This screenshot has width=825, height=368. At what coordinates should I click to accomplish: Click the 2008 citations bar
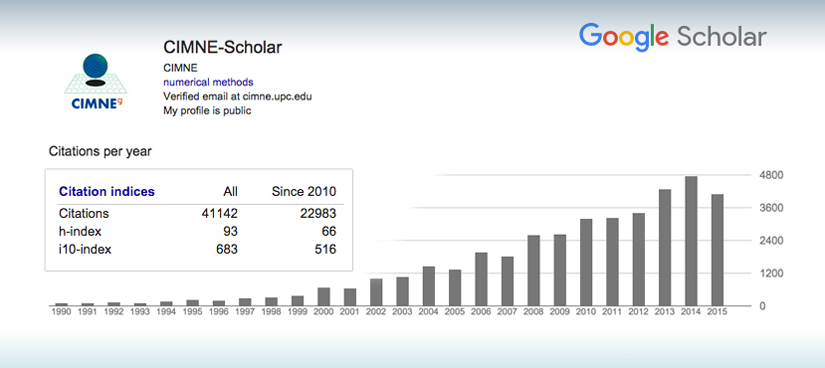coord(534,271)
